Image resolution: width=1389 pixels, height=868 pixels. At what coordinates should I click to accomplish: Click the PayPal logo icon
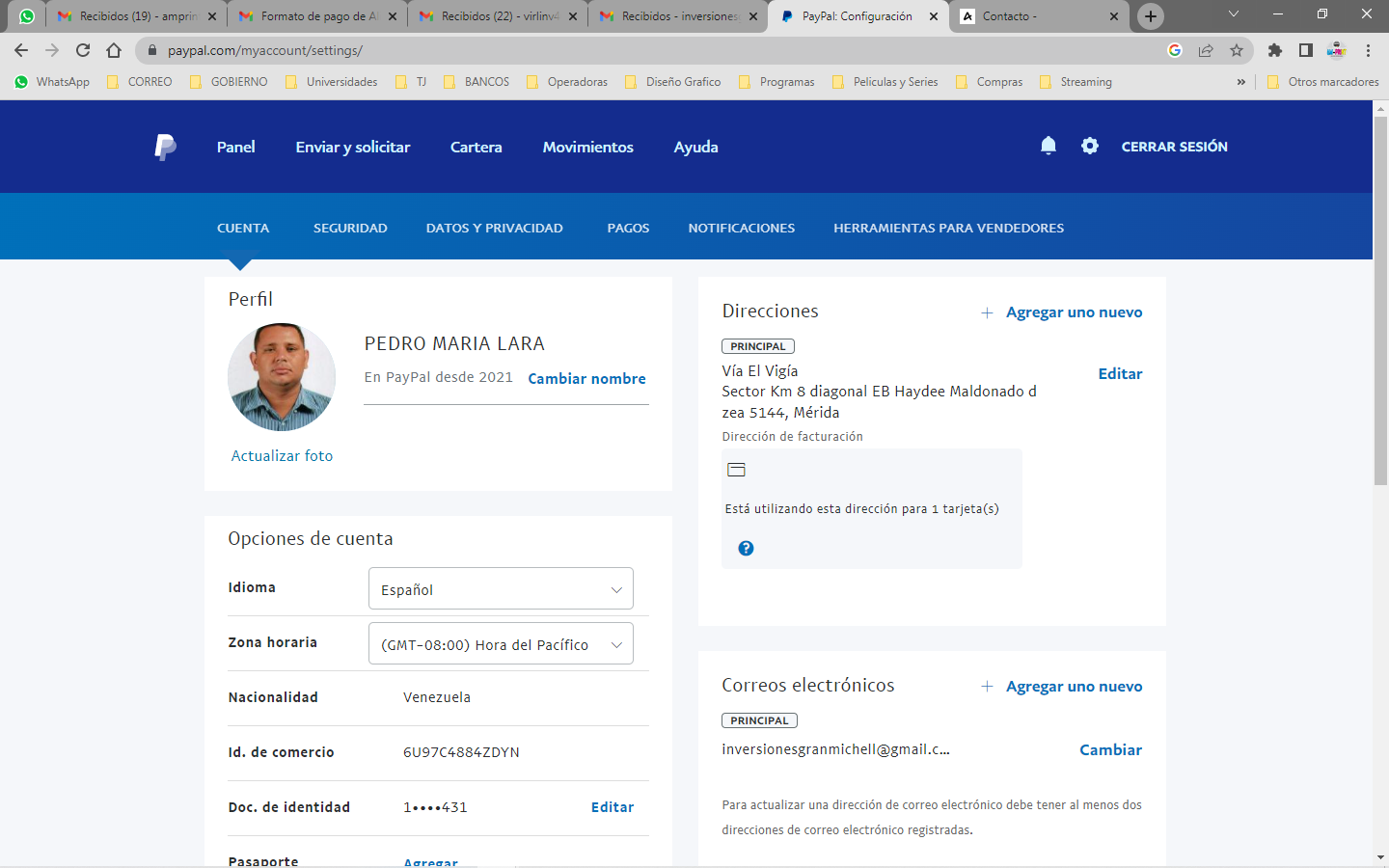coord(165,147)
